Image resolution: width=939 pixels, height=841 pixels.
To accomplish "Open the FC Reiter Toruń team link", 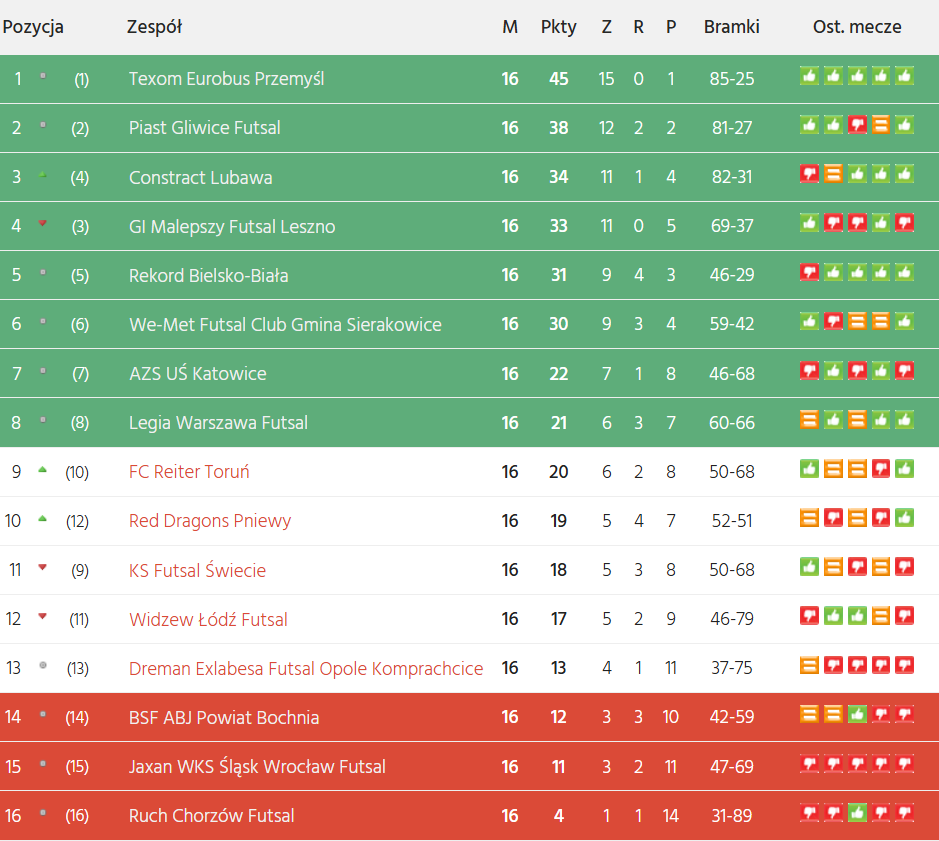I will 189,471.
